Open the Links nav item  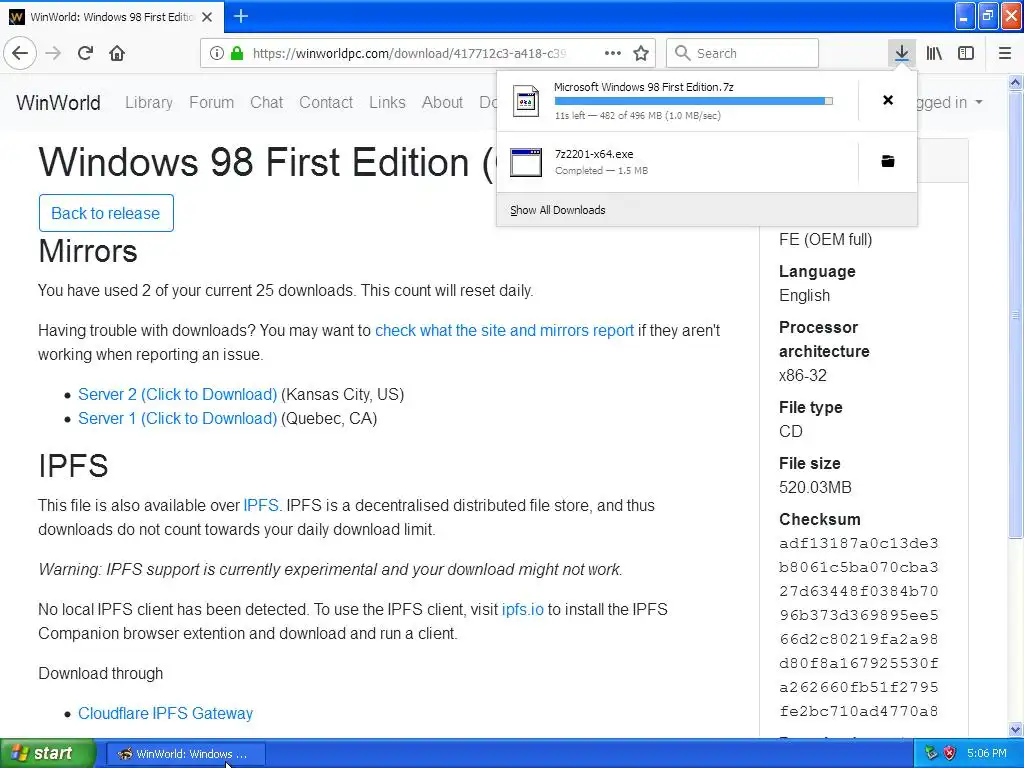pos(387,103)
